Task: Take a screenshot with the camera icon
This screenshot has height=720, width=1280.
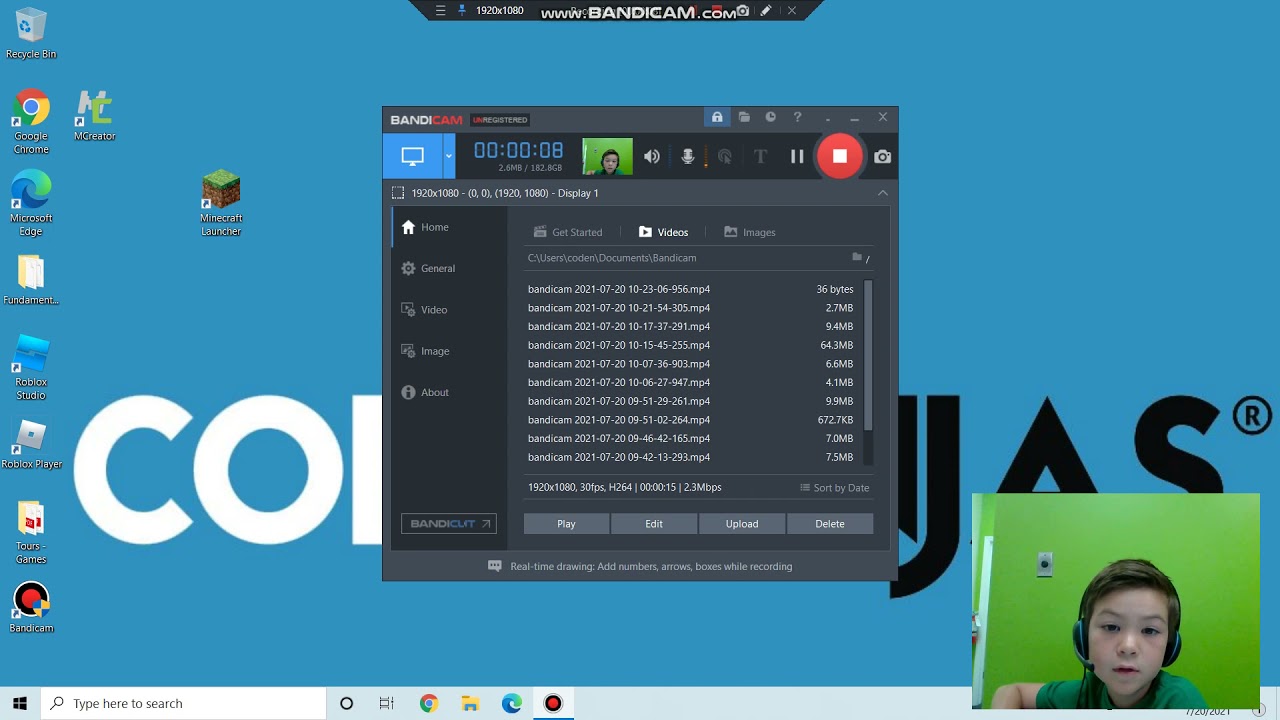Action: tap(882, 156)
